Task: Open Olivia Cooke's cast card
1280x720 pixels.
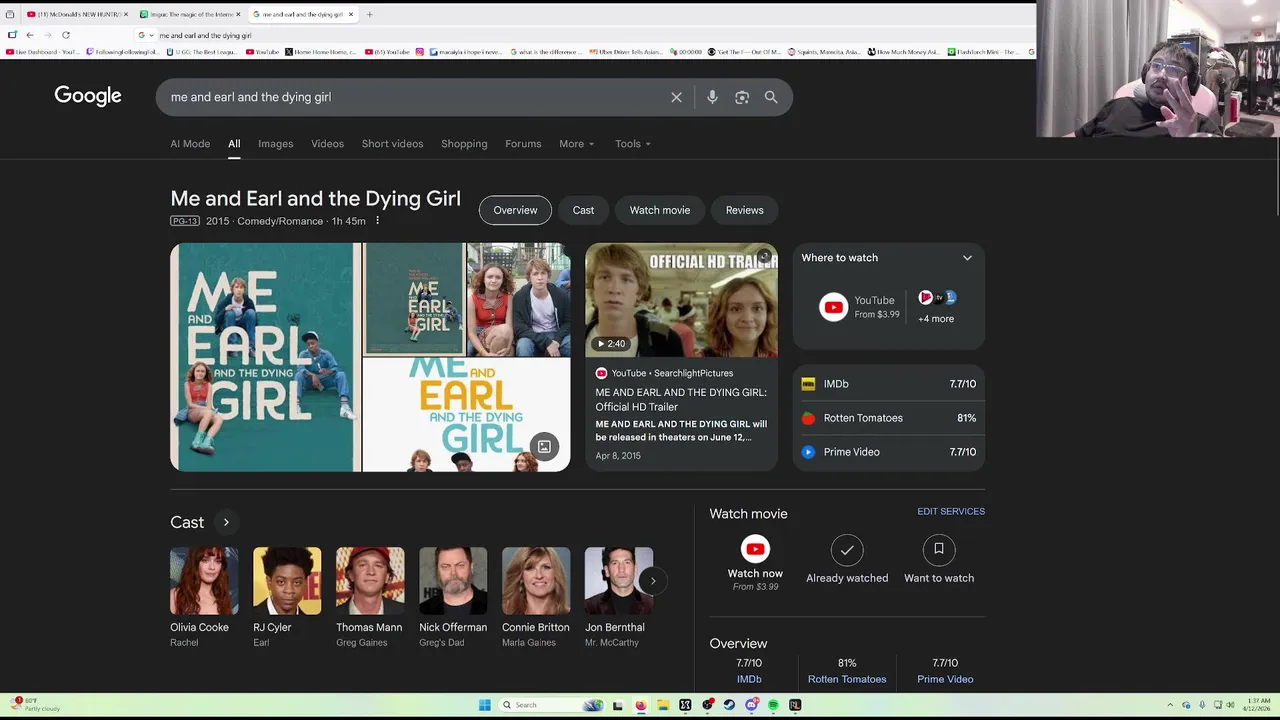Action: pos(204,597)
